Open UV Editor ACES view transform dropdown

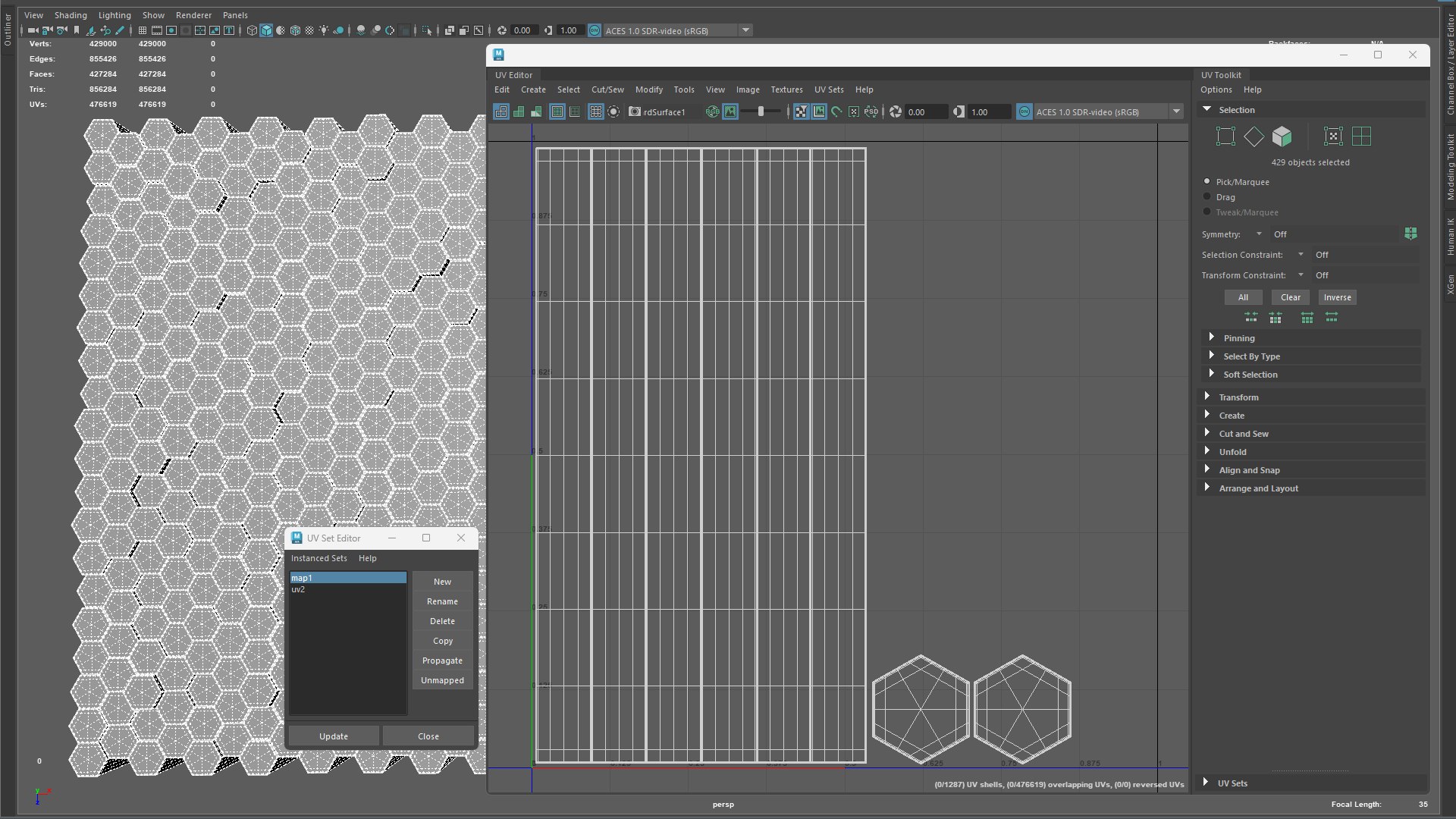pyautogui.click(x=1176, y=111)
